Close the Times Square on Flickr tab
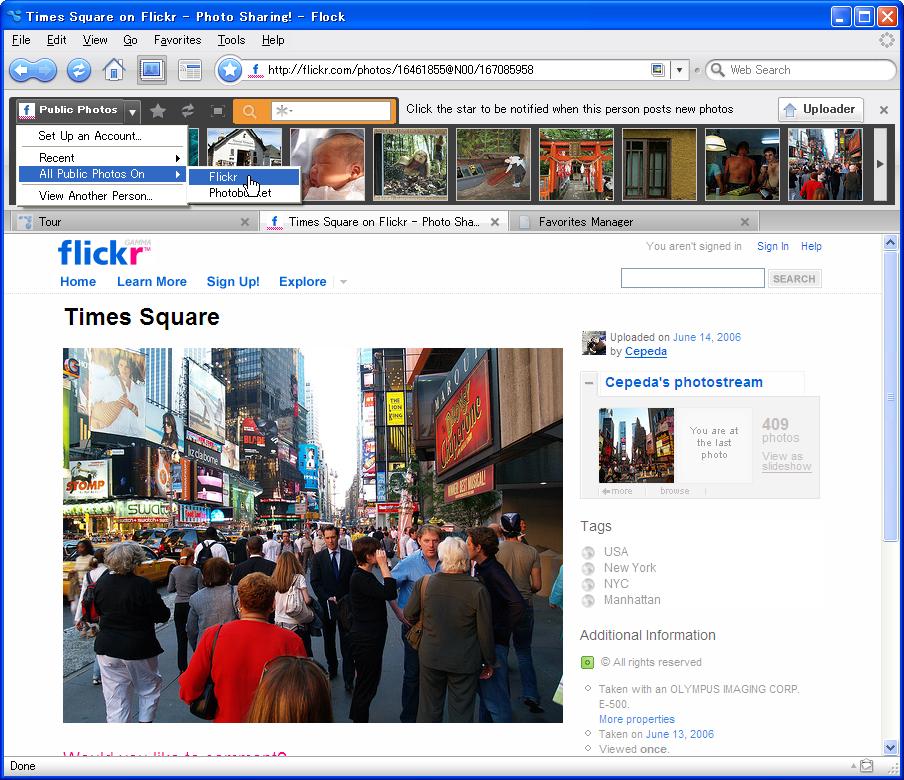This screenshot has width=904, height=780. pos(495,222)
